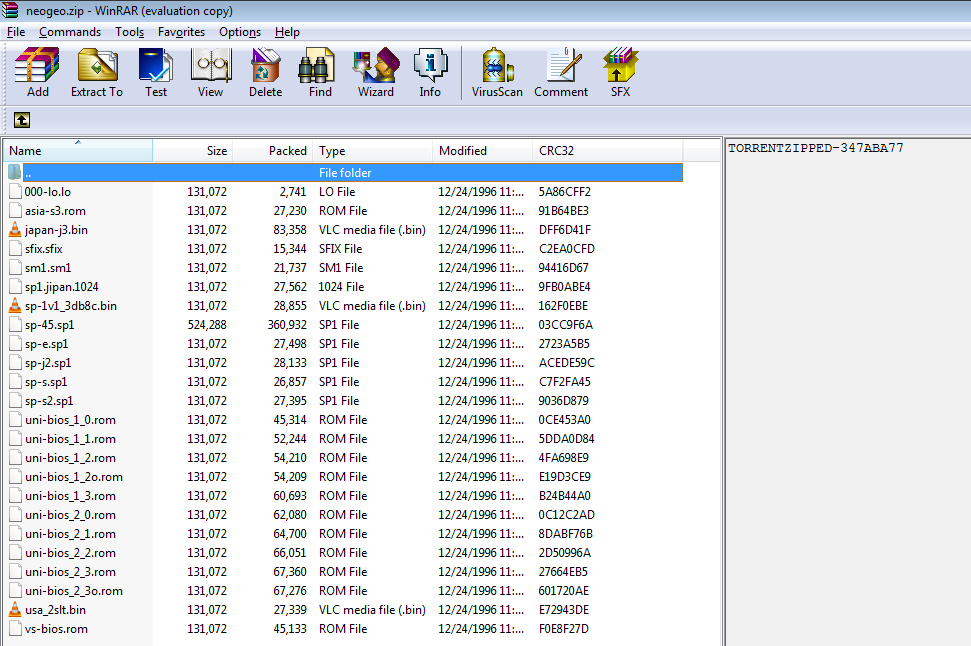Select the sp-e.sp1 file name
The height and width of the screenshot is (646, 971).
46,344
